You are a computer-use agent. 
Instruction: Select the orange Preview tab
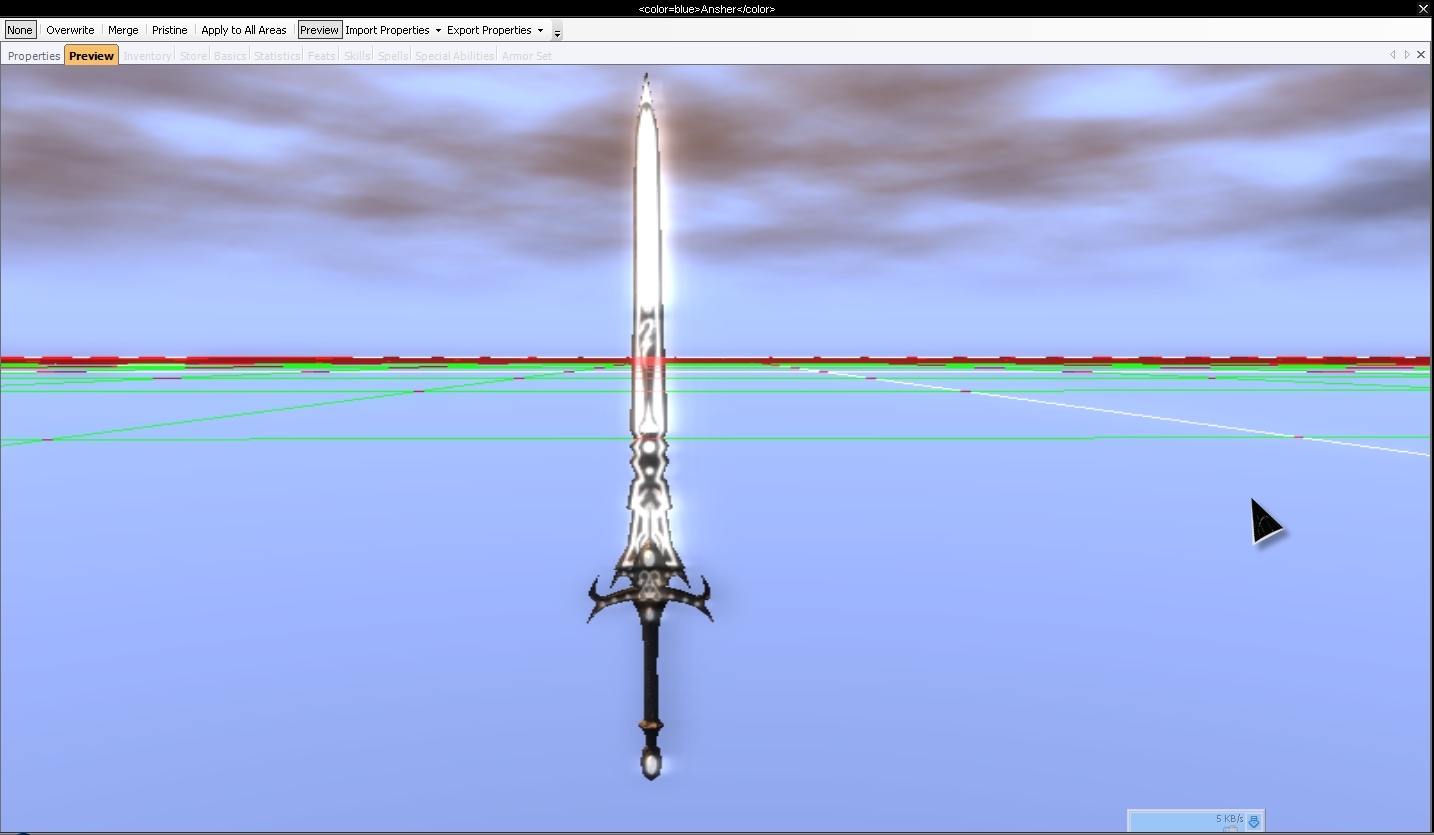point(91,56)
